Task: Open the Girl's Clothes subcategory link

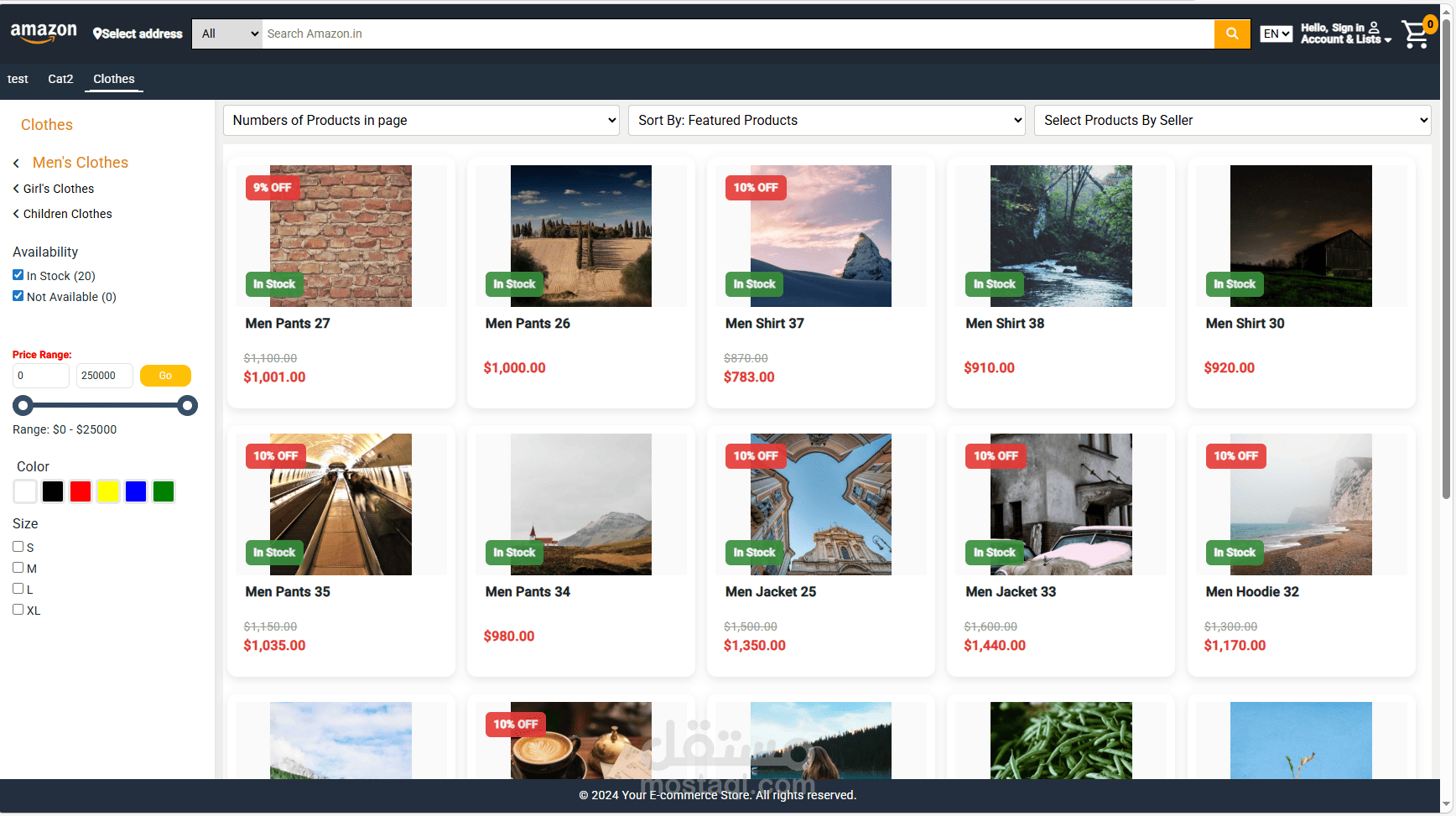Action: point(59,189)
